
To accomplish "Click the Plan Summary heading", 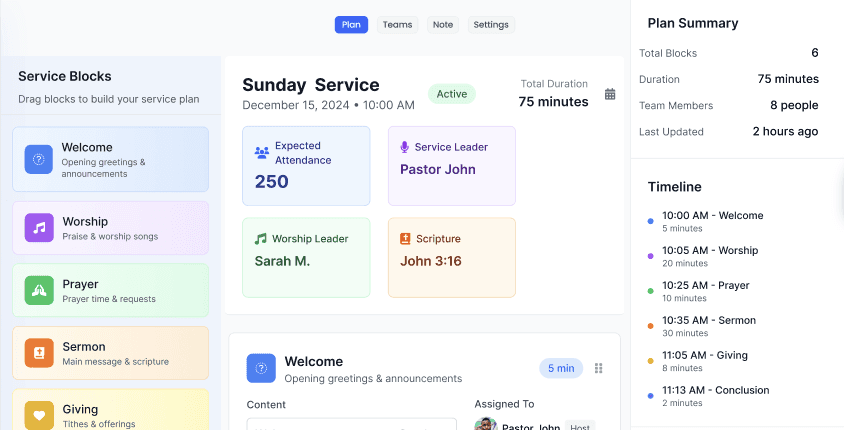I will pyautogui.click(x=693, y=23).
